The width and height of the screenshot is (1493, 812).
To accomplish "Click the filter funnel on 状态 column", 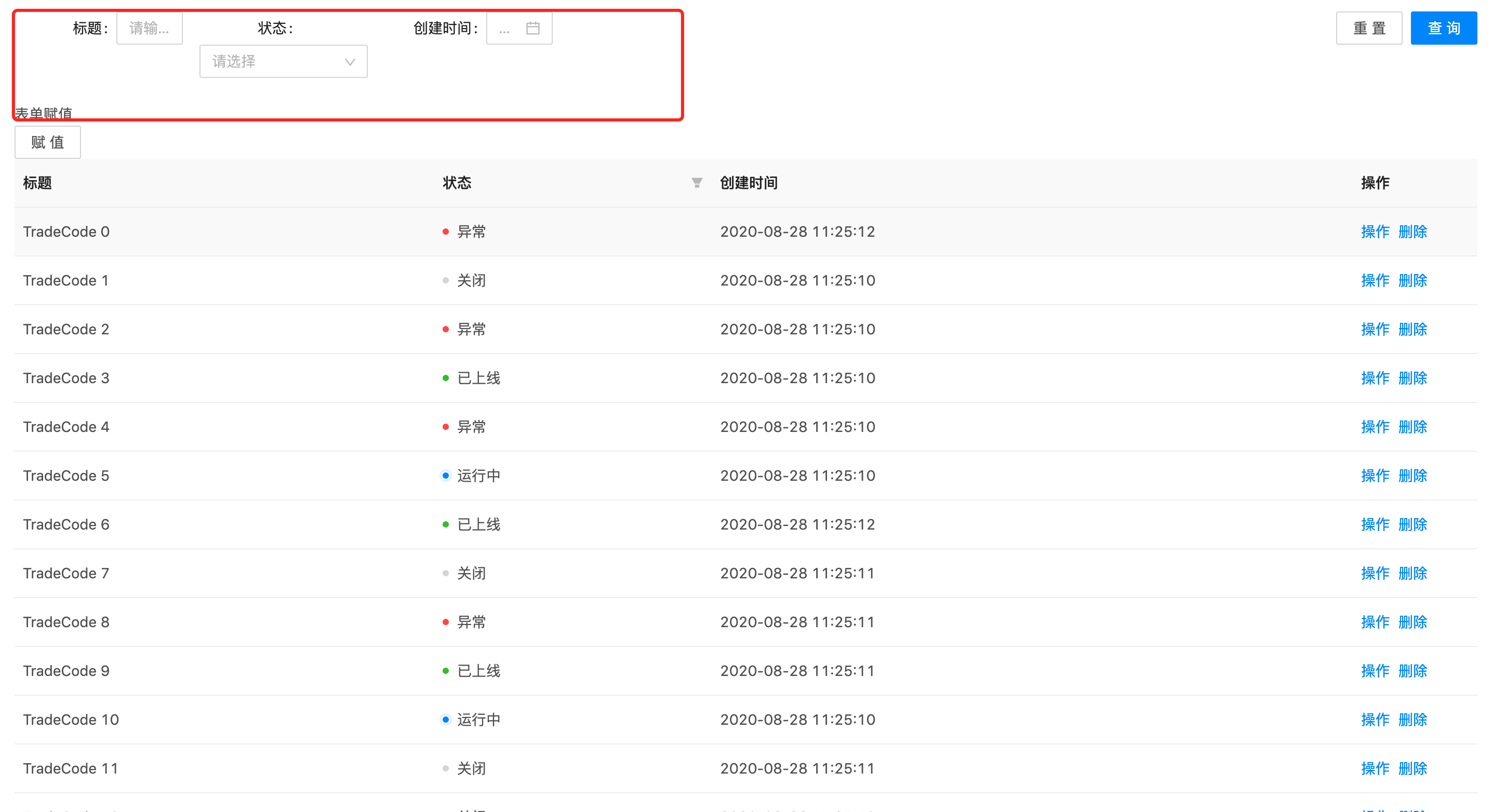I will [x=696, y=182].
